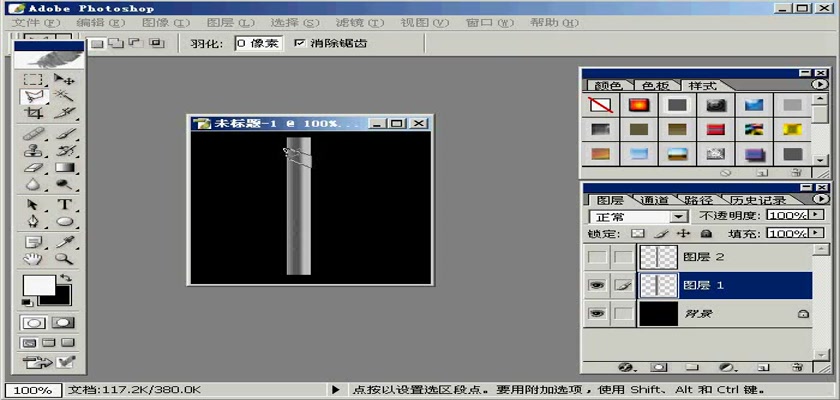Apply the no-style red slash swatch
This screenshot has height=400, width=840.
tap(600, 105)
